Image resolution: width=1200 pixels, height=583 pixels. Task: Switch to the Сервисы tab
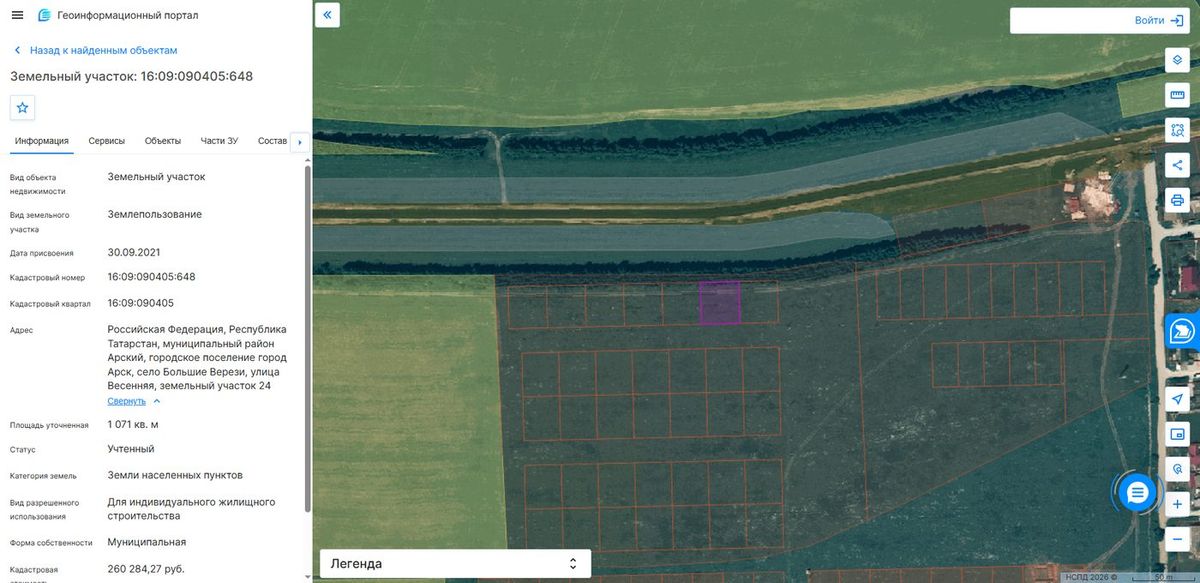[106, 141]
